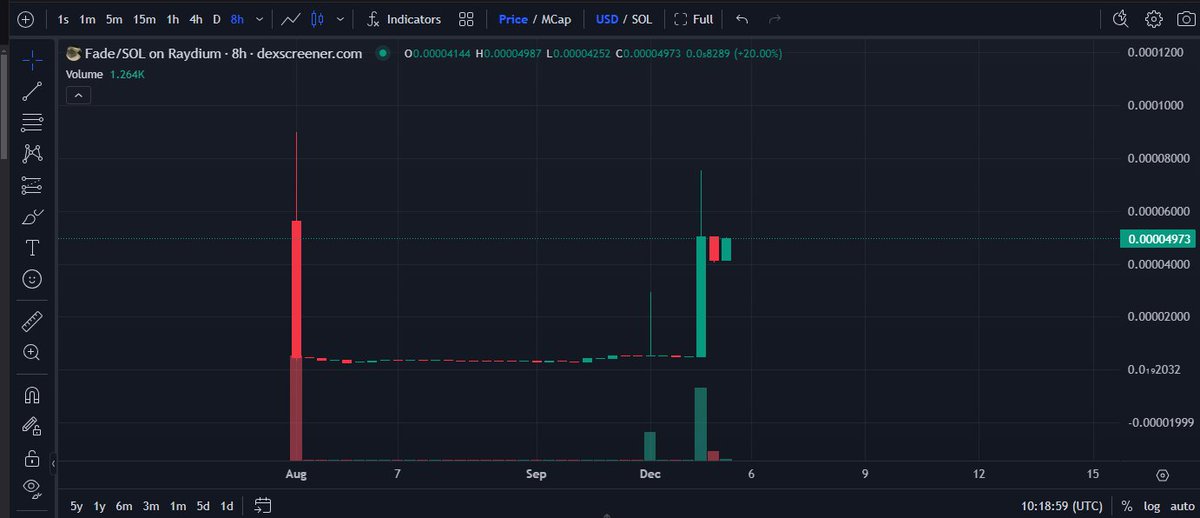
Task: Click the Volume 1.264K legend
Action: coord(106,74)
